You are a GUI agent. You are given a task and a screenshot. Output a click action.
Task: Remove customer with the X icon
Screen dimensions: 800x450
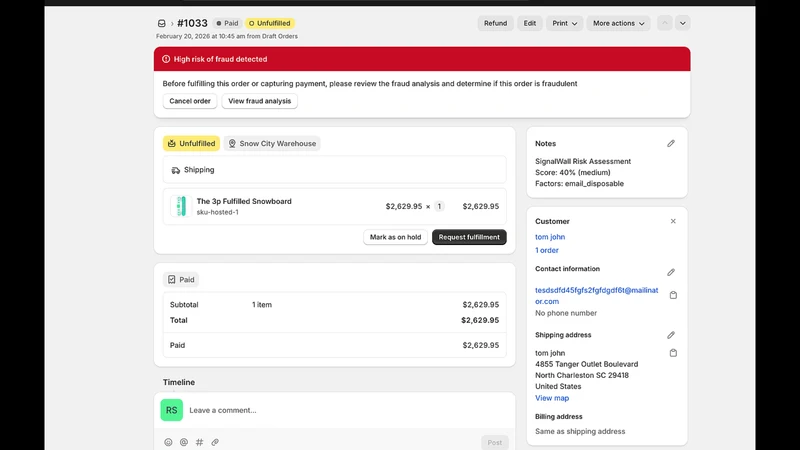[673, 221]
